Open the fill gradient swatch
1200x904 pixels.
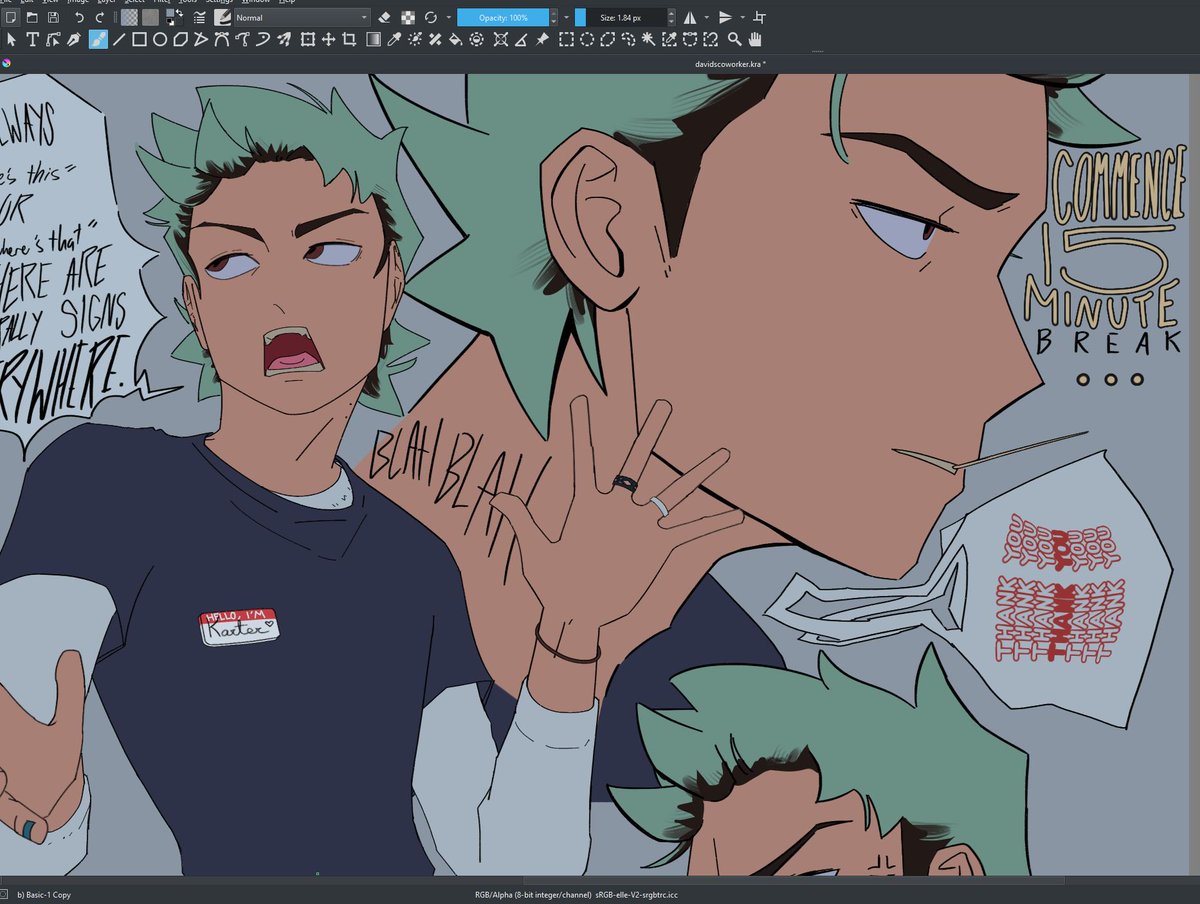coord(130,17)
